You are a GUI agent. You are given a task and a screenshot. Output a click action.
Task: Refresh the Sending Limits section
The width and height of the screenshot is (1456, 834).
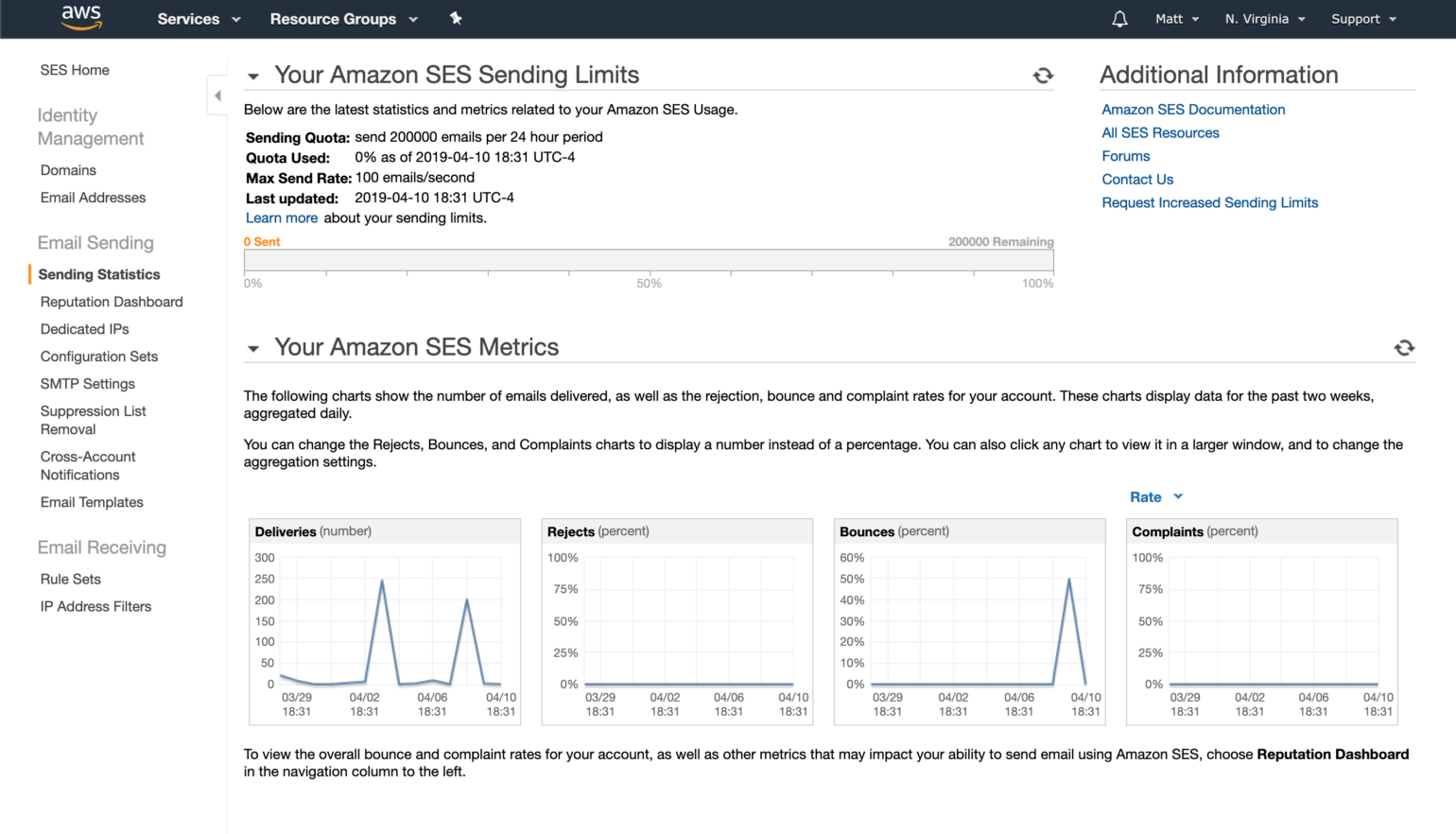click(x=1043, y=76)
